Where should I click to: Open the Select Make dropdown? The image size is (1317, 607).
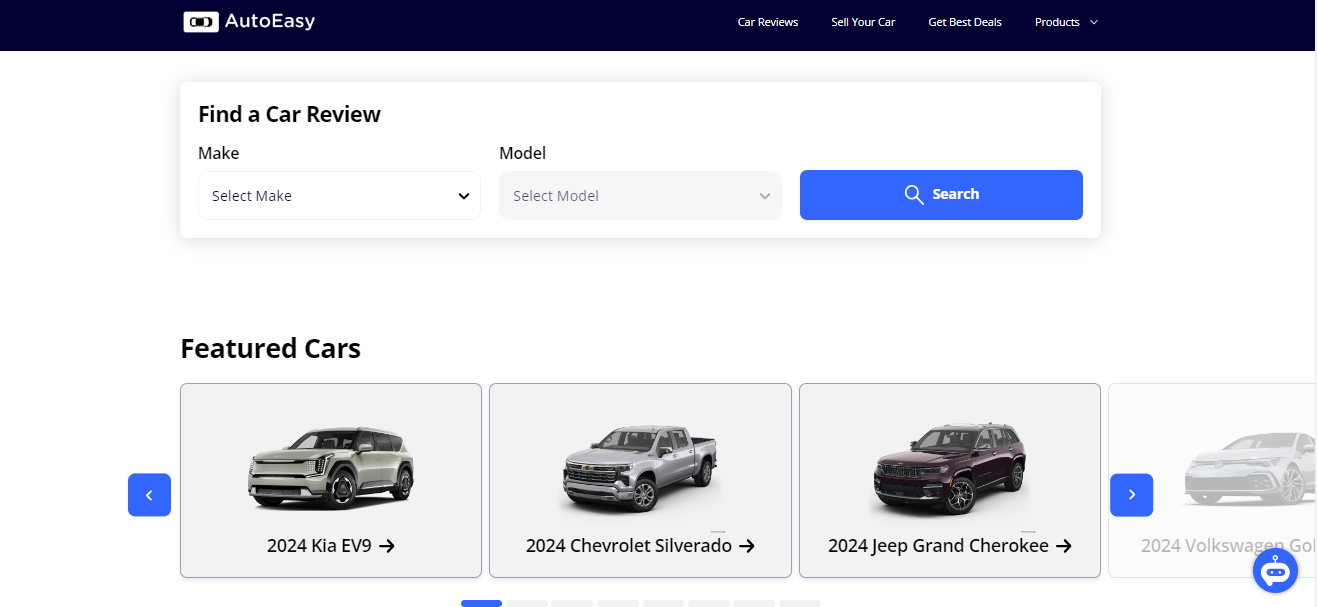coord(339,195)
